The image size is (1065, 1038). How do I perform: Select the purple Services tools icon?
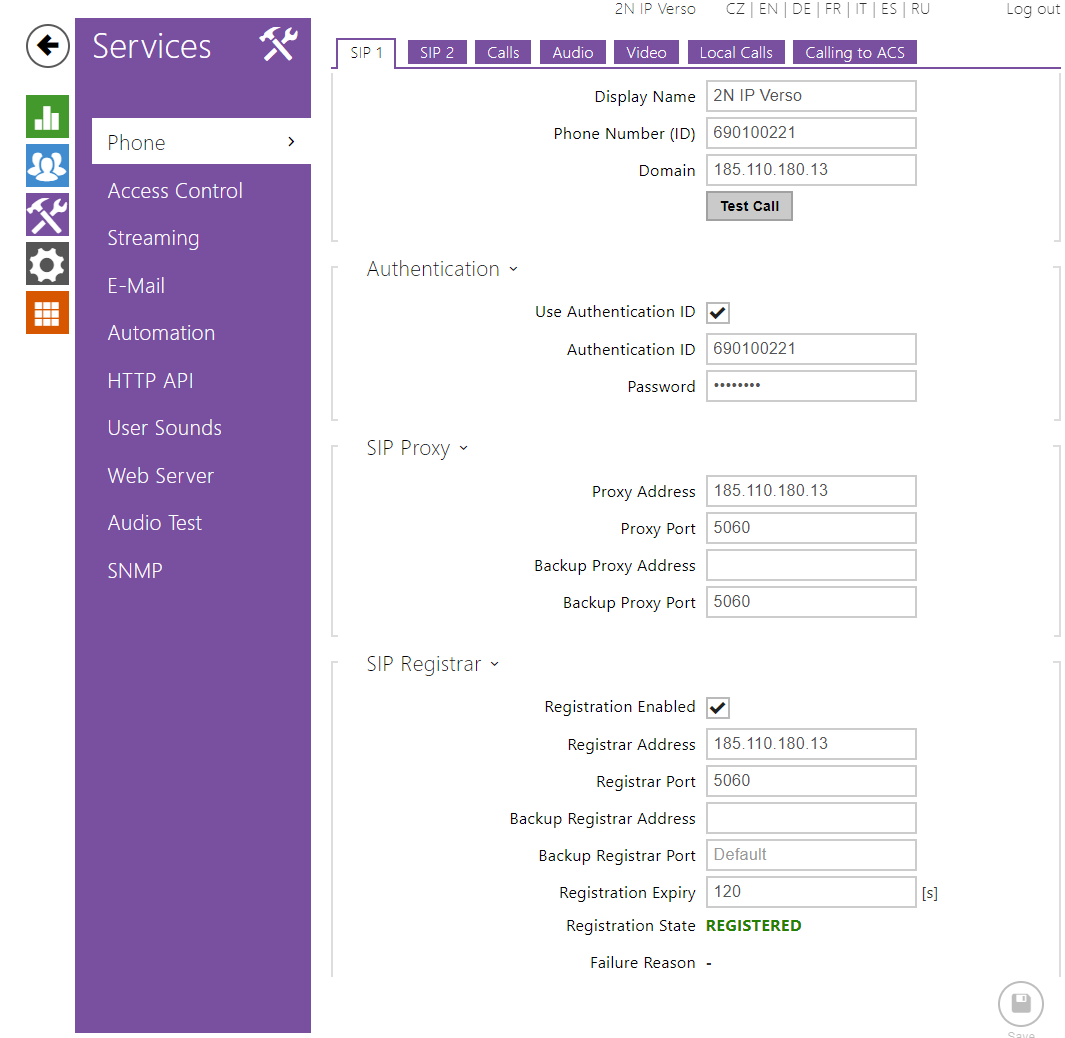[x=47, y=215]
